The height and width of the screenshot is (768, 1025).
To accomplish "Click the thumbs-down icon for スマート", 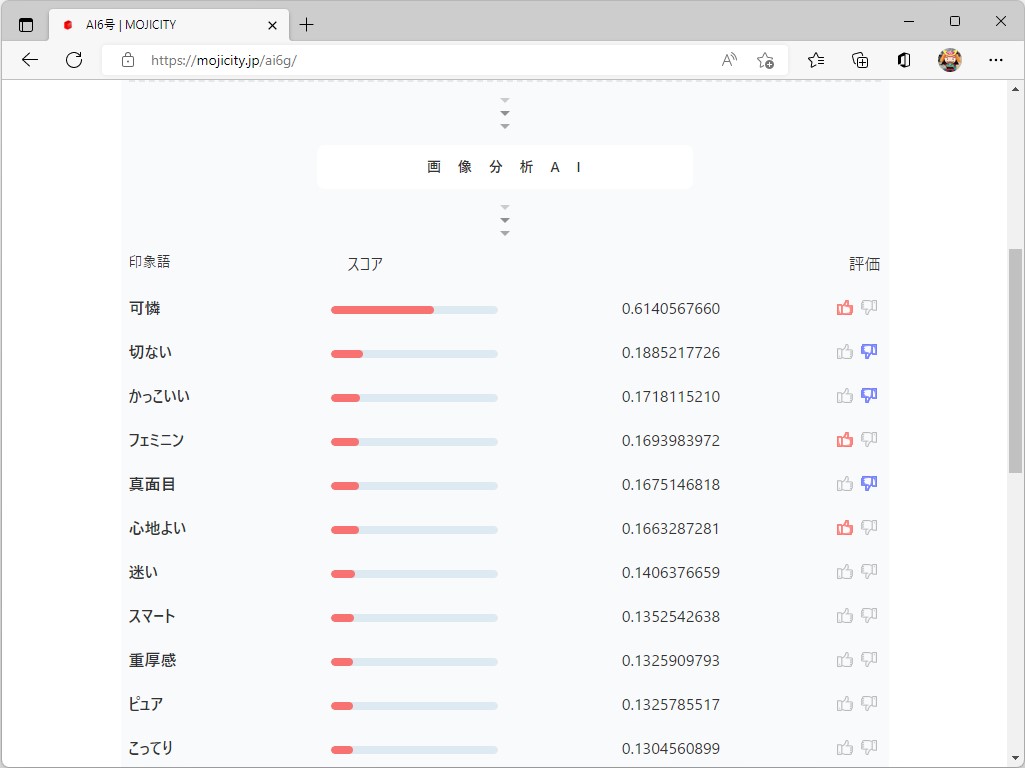I will tap(868, 615).
